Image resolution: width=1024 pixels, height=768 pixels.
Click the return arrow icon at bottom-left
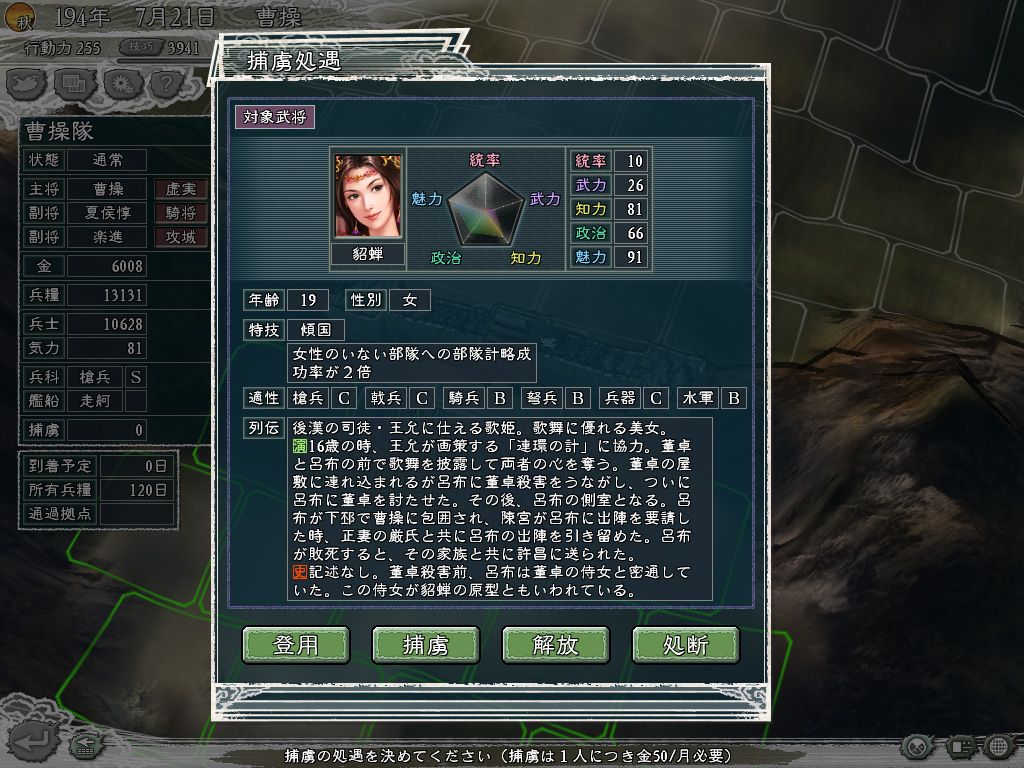coord(31,742)
